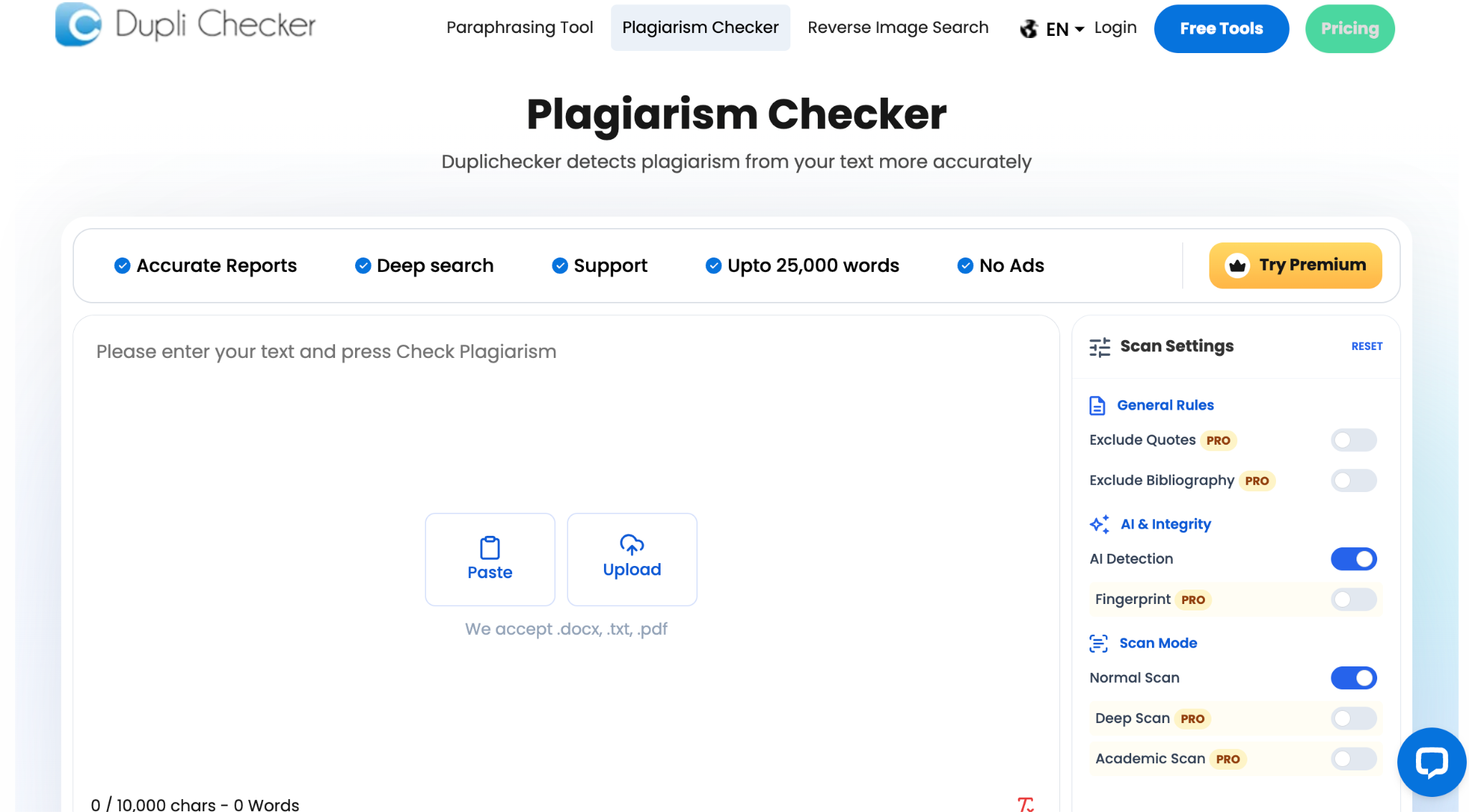Image resolution: width=1469 pixels, height=812 pixels.
Task: Click the globe language icon
Action: [x=1029, y=29]
